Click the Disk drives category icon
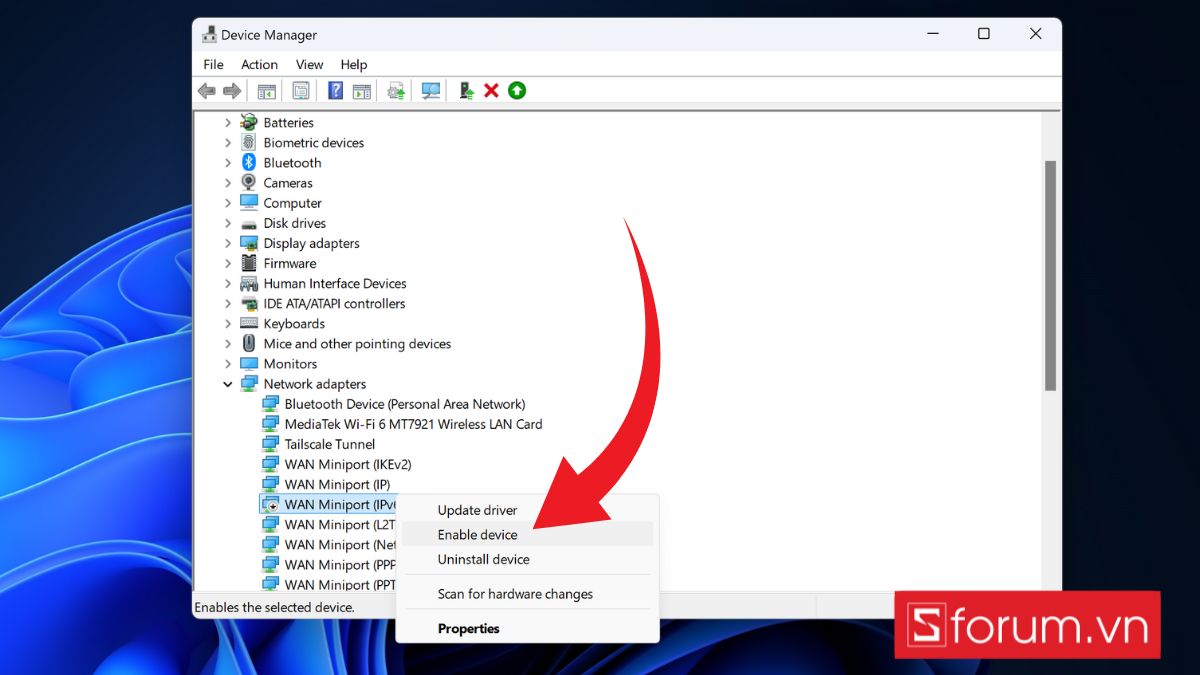Image resolution: width=1200 pixels, height=675 pixels. (x=249, y=223)
